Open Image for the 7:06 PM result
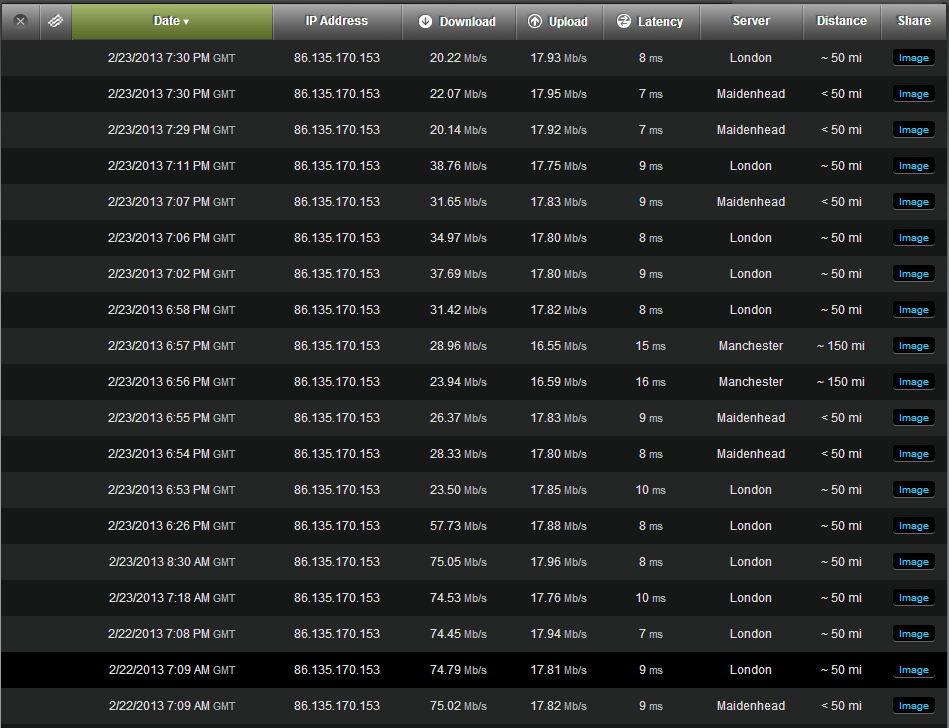Screen dimensions: 949x728 (913, 238)
